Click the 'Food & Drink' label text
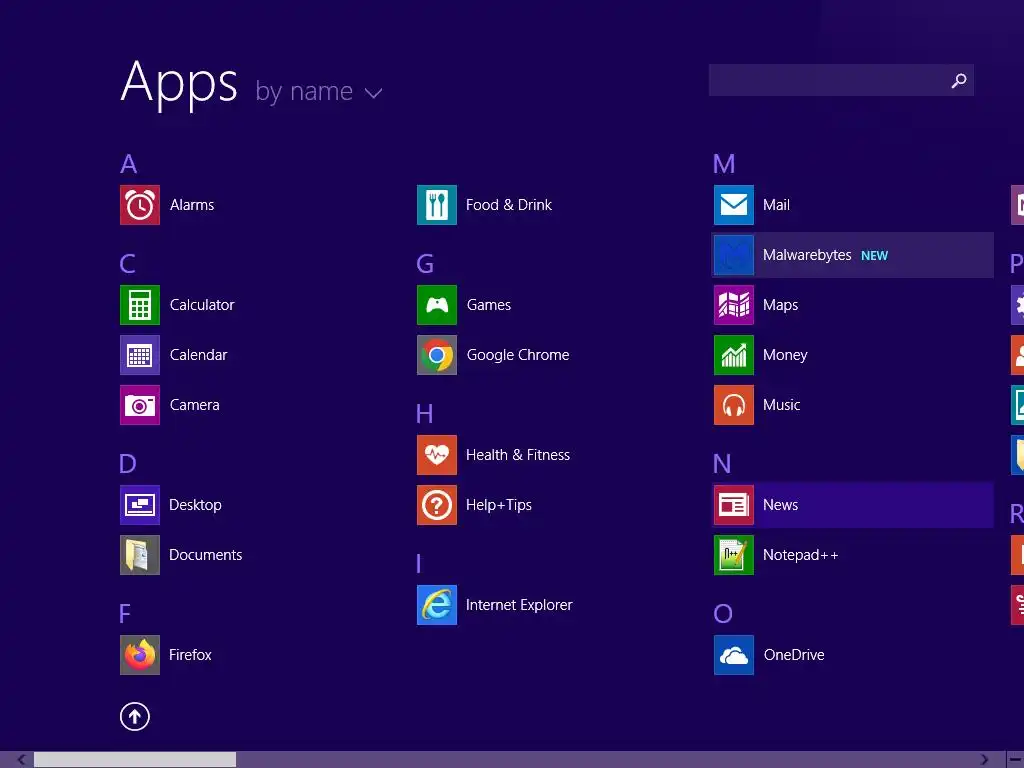 click(x=509, y=205)
